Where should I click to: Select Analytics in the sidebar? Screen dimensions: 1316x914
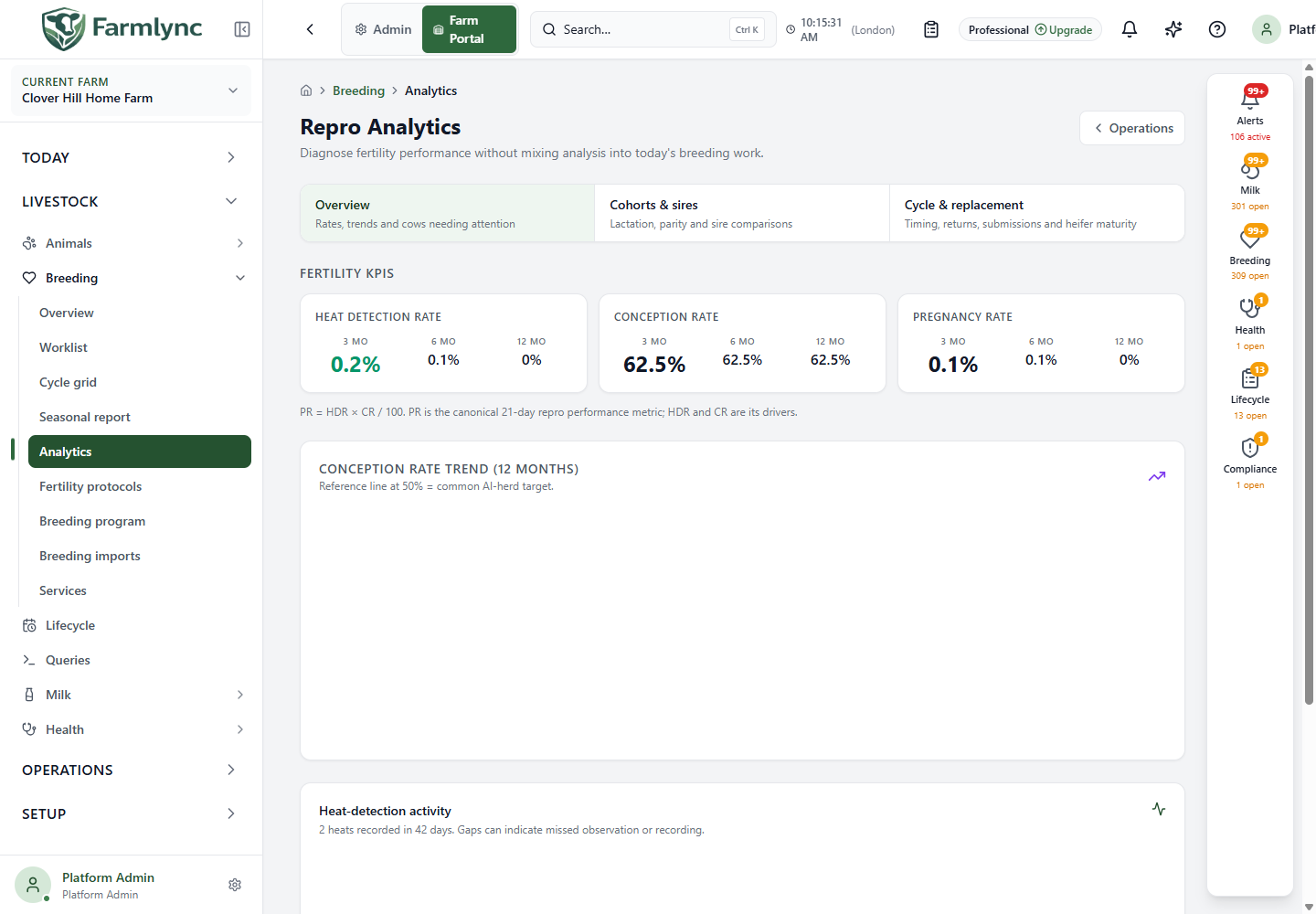click(x=140, y=452)
